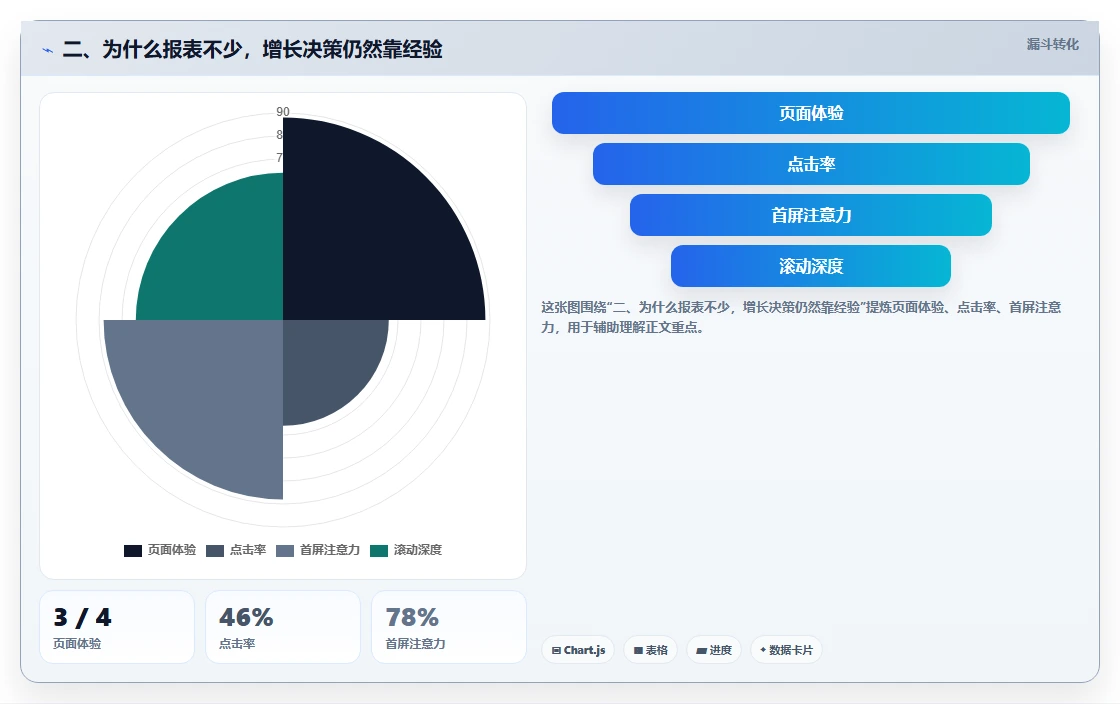Click the description paragraph starting with 这张图围绕
This screenshot has width=1120, height=704.
pos(801,317)
